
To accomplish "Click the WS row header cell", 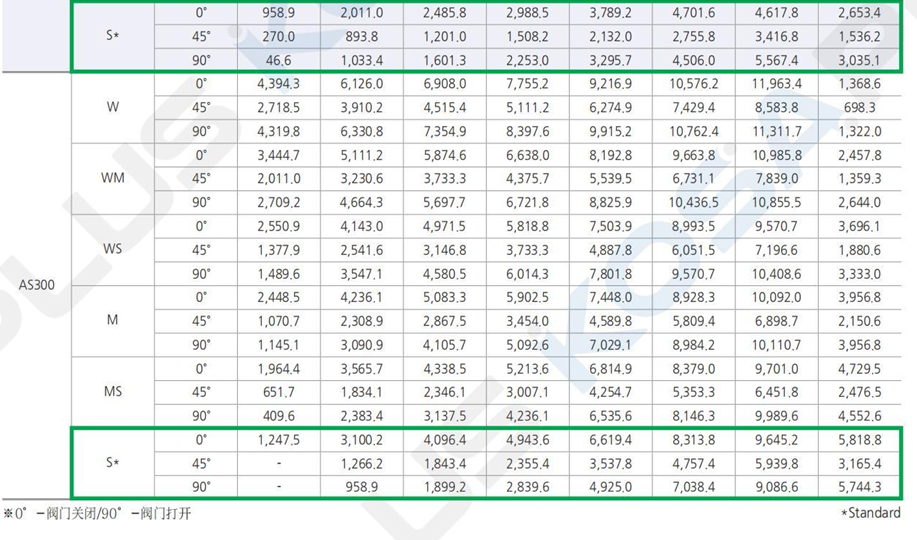I will pyautogui.click(x=113, y=249).
